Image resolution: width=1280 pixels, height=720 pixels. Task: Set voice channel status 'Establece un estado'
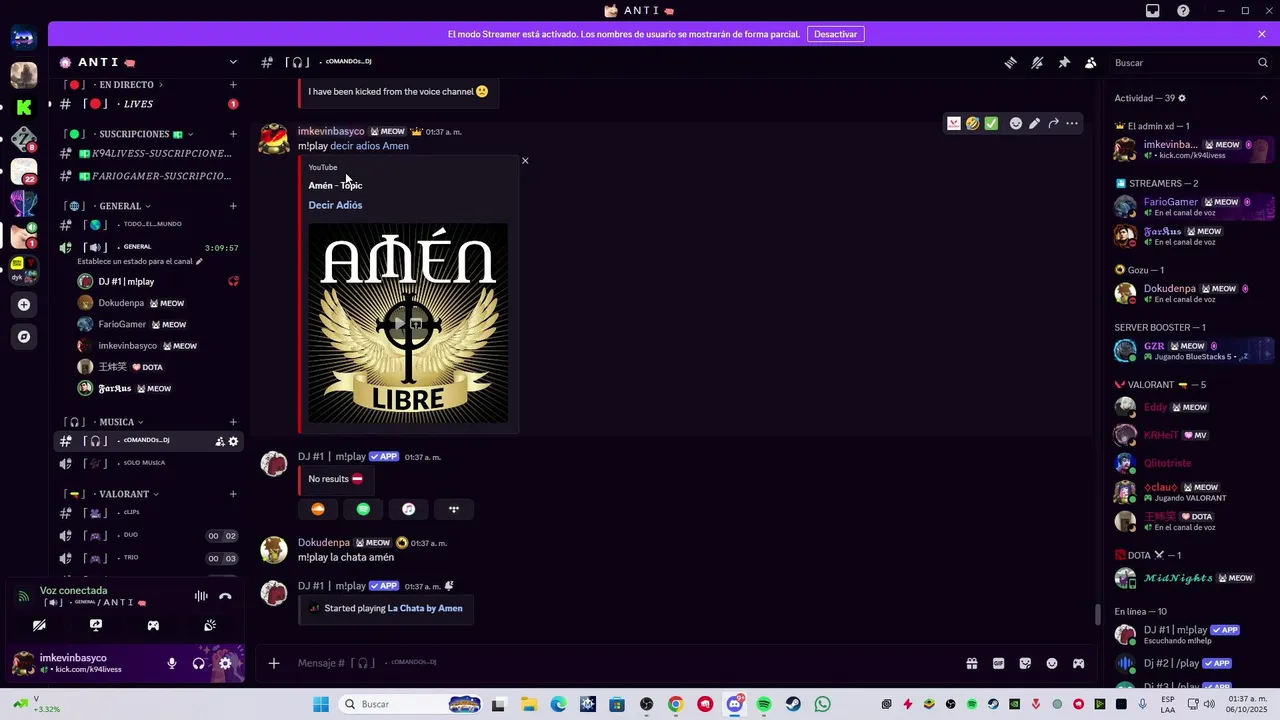pos(140,261)
